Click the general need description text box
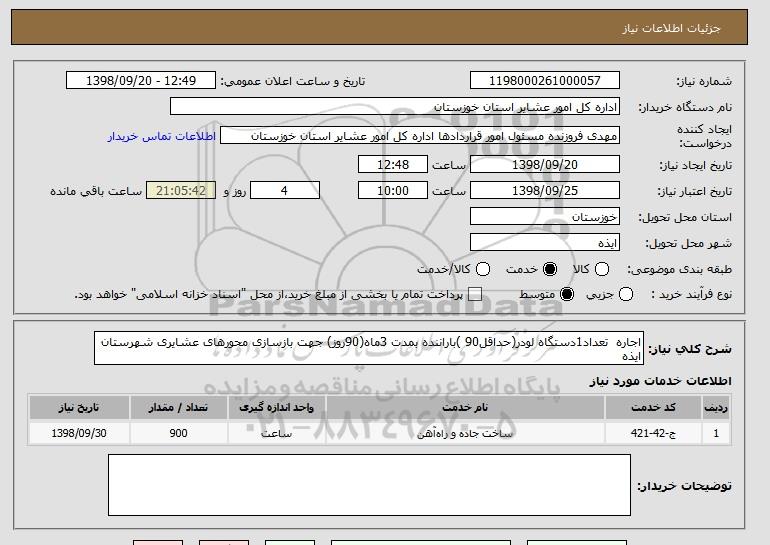This screenshot has width=770, height=545. click(369, 348)
